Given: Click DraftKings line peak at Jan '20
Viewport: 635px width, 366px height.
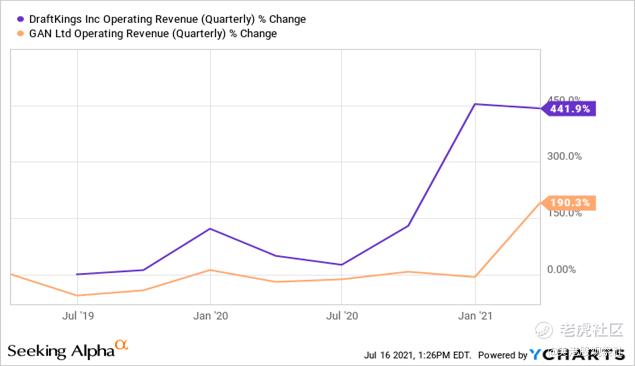Looking at the screenshot, I should click(210, 229).
